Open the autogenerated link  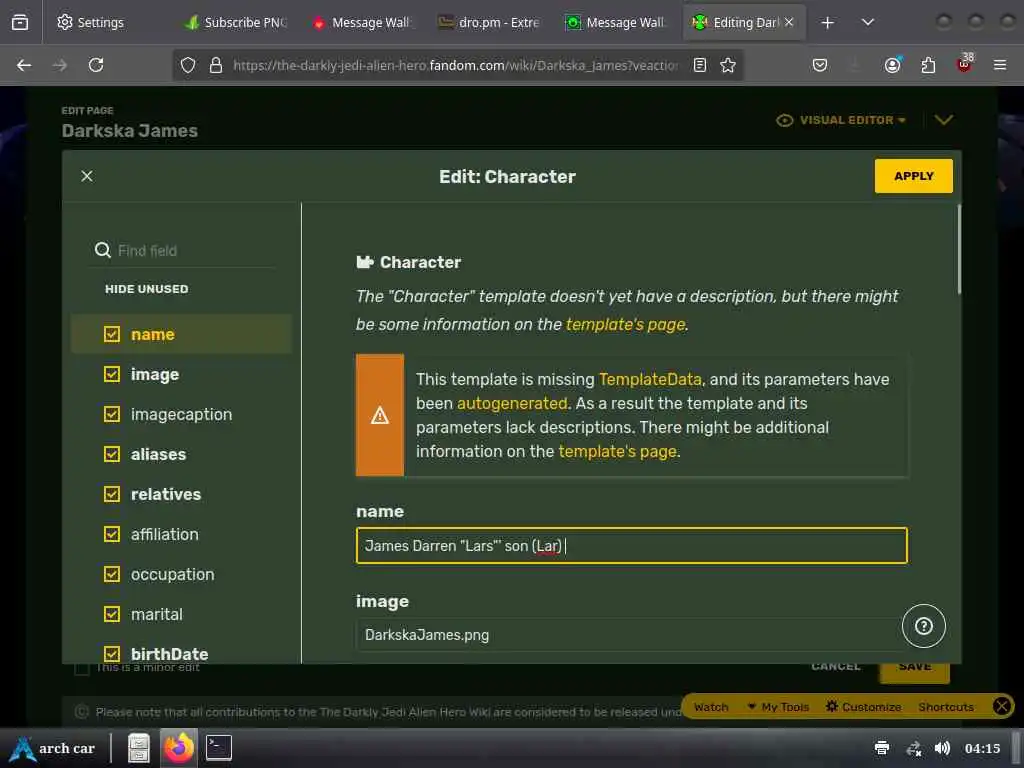(512, 404)
